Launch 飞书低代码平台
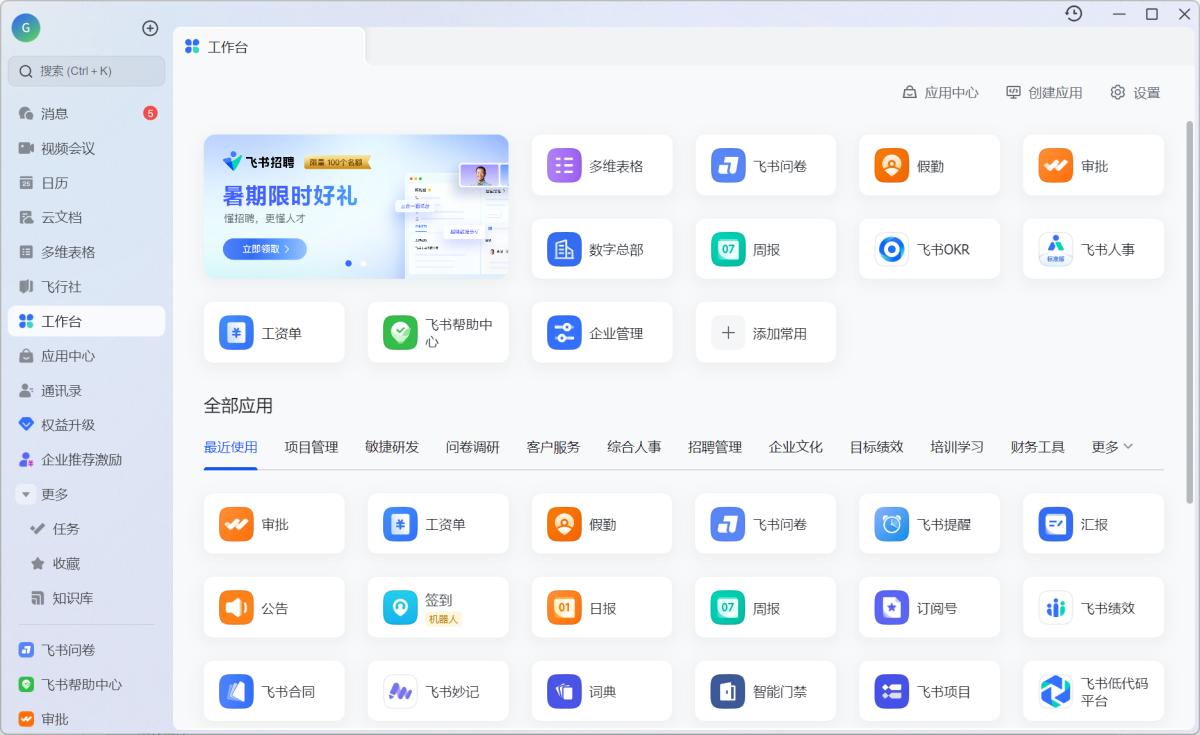 [x=1093, y=690]
